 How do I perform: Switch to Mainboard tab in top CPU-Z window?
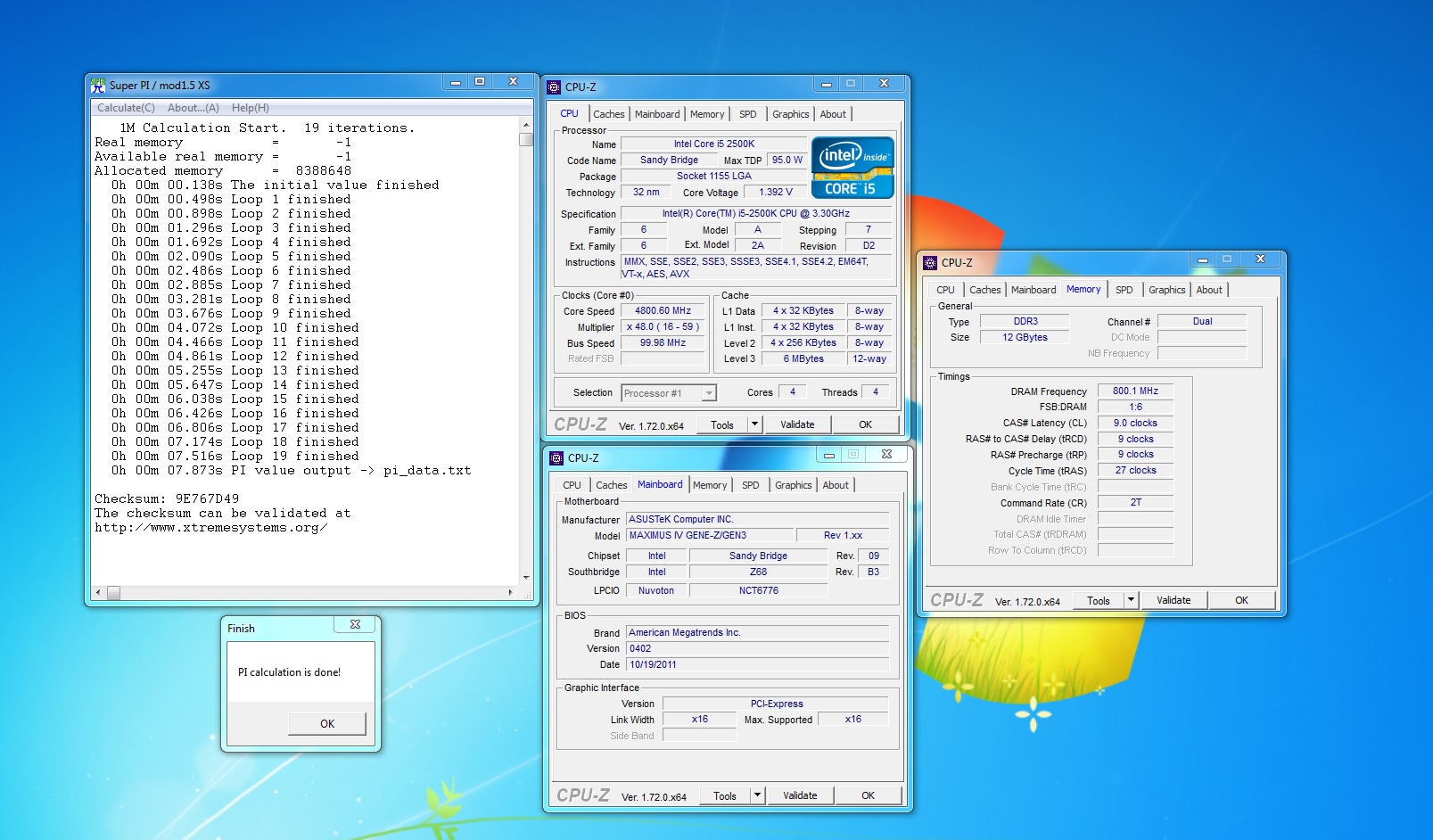point(657,114)
